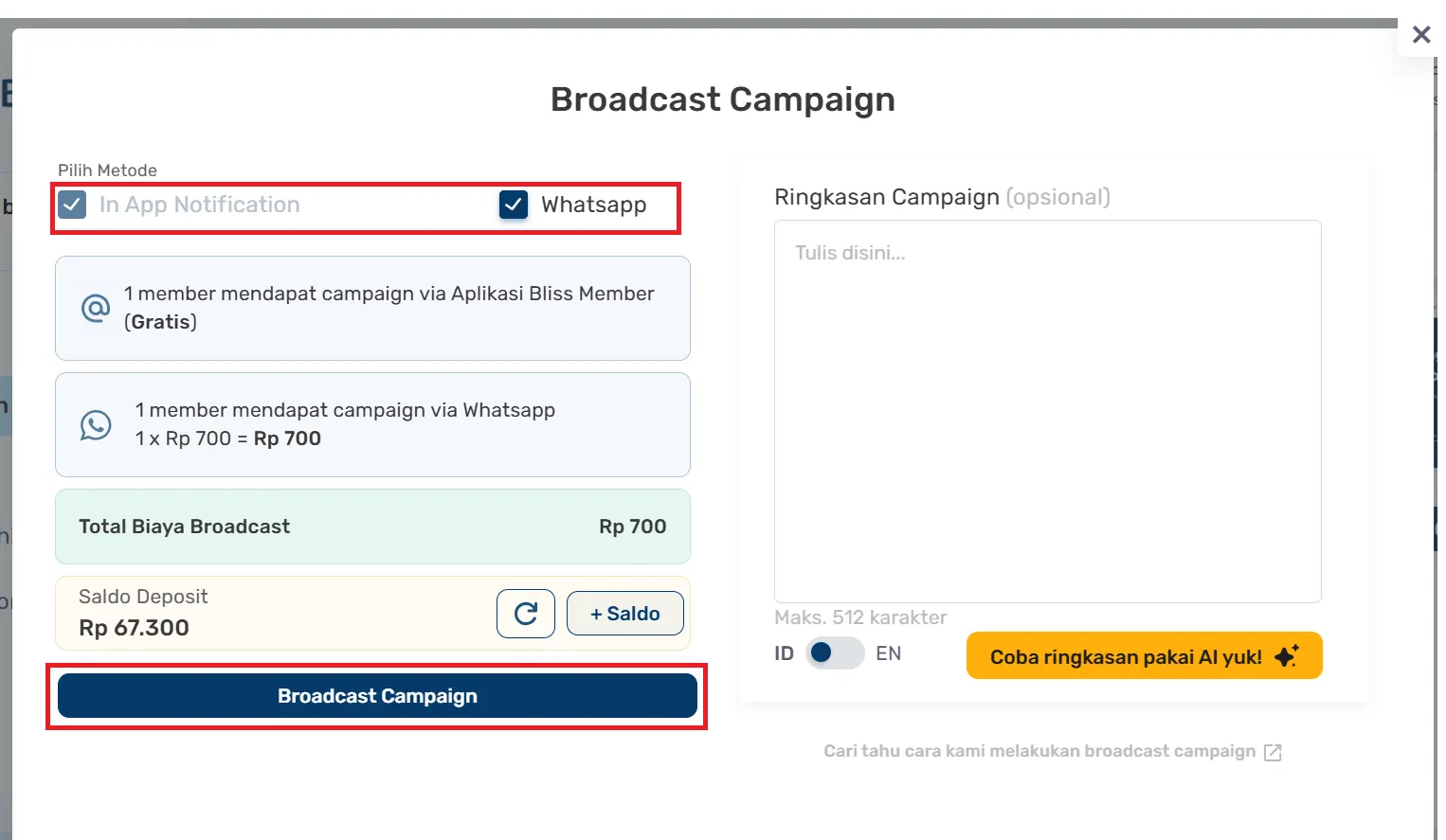Open "Cari tahu cara kami melakukan broadcast campaign" link
Screen dimensions: 1446x840
1039,751
